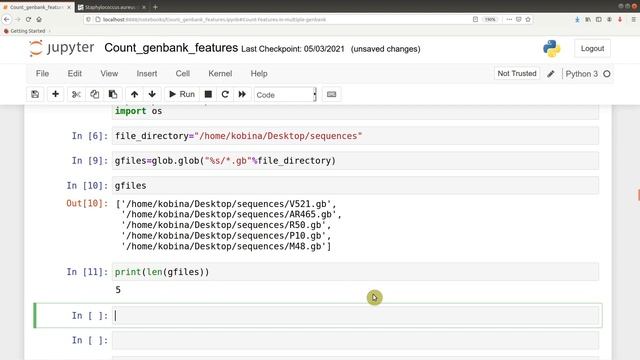The height and width of the screenshot is (360, 640).
Task: Restart the kernel icon
Action: pos(225,94)
